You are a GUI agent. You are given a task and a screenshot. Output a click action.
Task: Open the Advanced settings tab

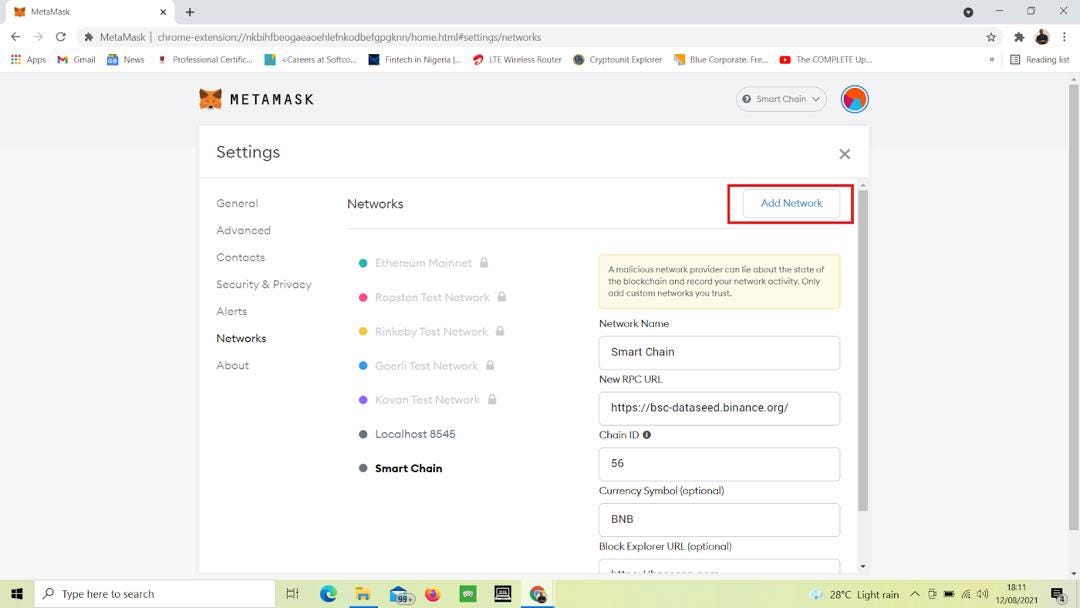pyautogui.click(x=243, y=230)
